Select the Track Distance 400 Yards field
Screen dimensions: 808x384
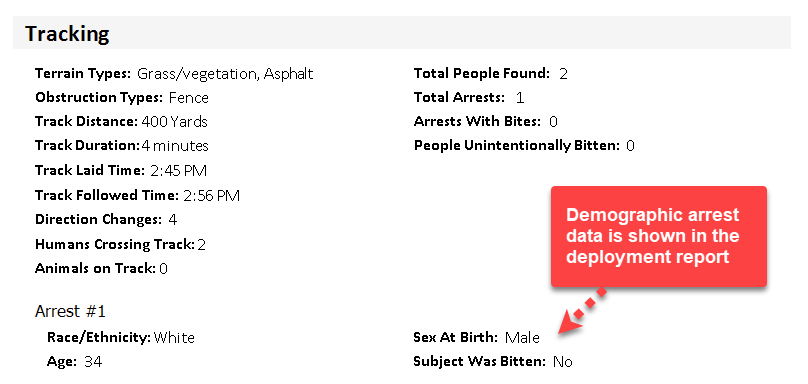pyautogui.click(x=121, y=122)
